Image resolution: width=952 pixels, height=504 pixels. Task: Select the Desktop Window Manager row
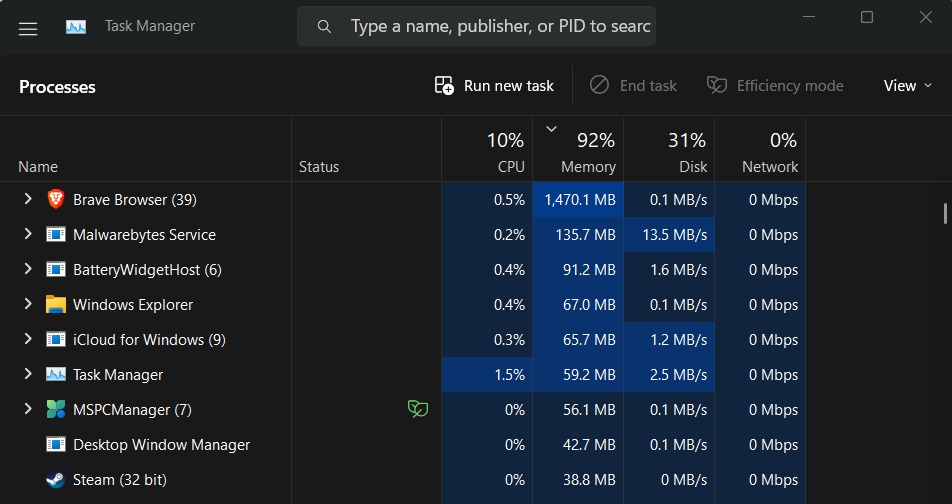[161, 445]
